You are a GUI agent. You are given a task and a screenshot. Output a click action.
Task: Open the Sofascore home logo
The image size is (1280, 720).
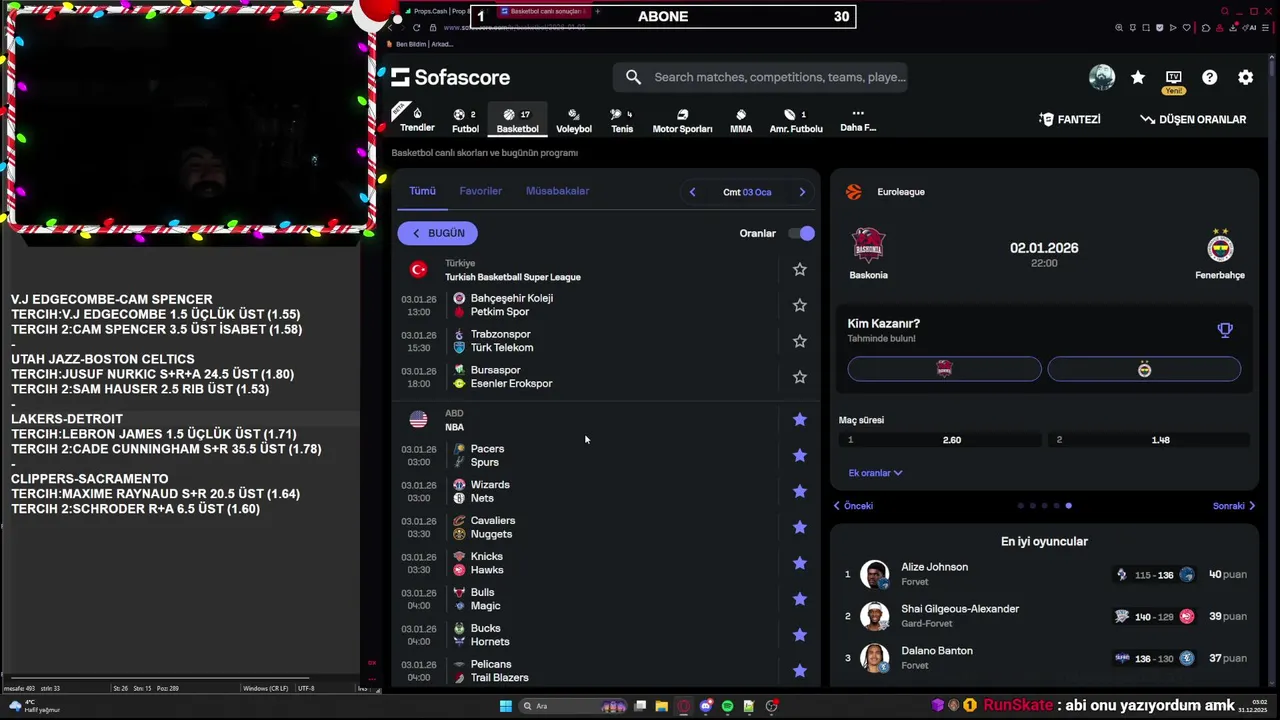tap(450, 77)
